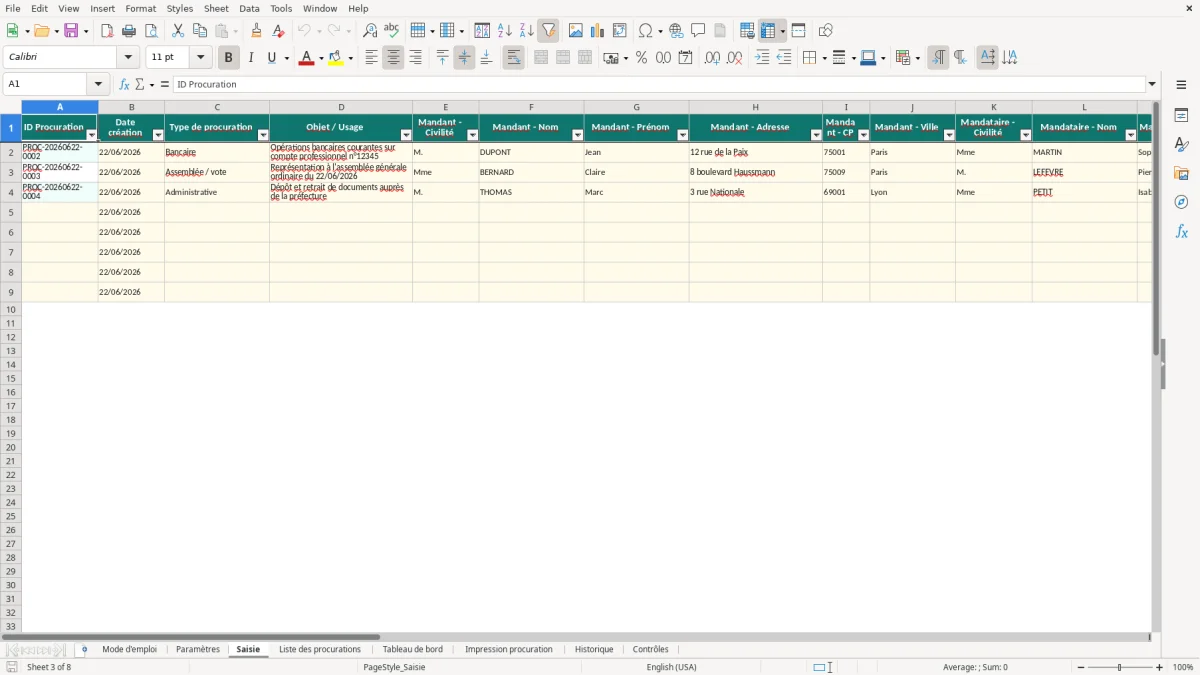This screenshot has height=675, width=1200.
Task: Open the sidebar Navigator compass icon
Action: [1181, 202]
